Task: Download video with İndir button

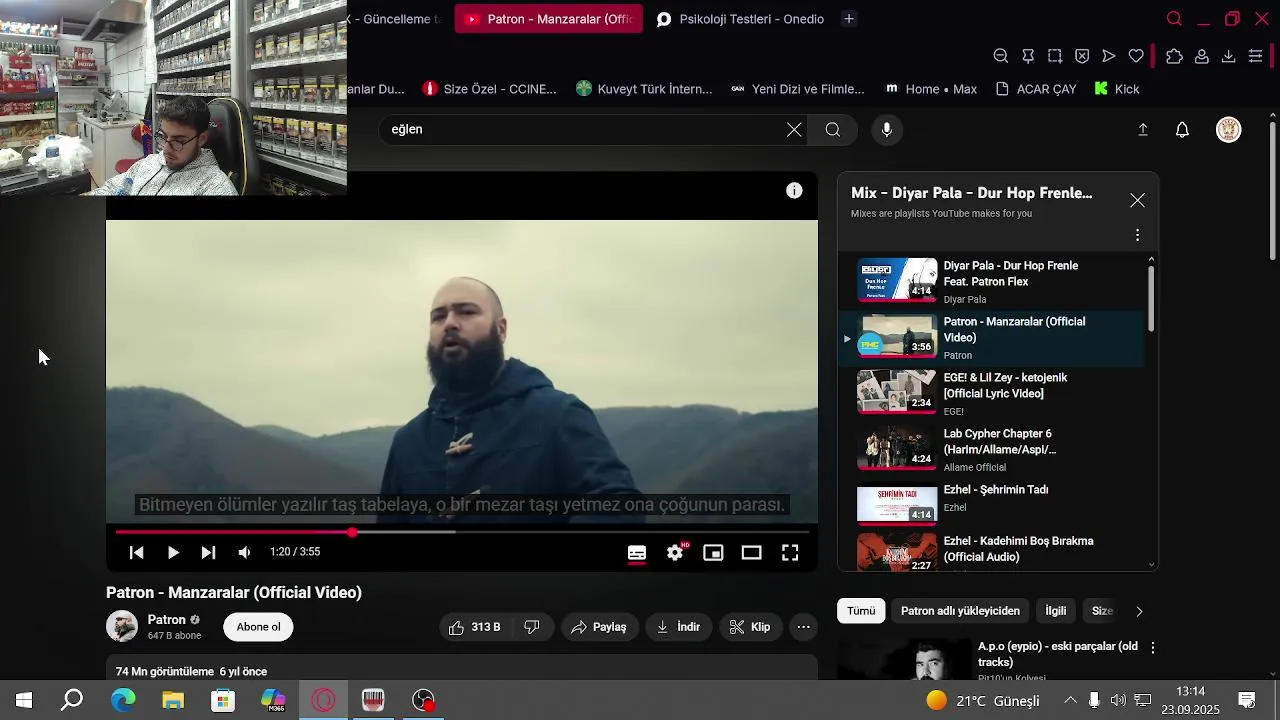Action: coord(678,627)
